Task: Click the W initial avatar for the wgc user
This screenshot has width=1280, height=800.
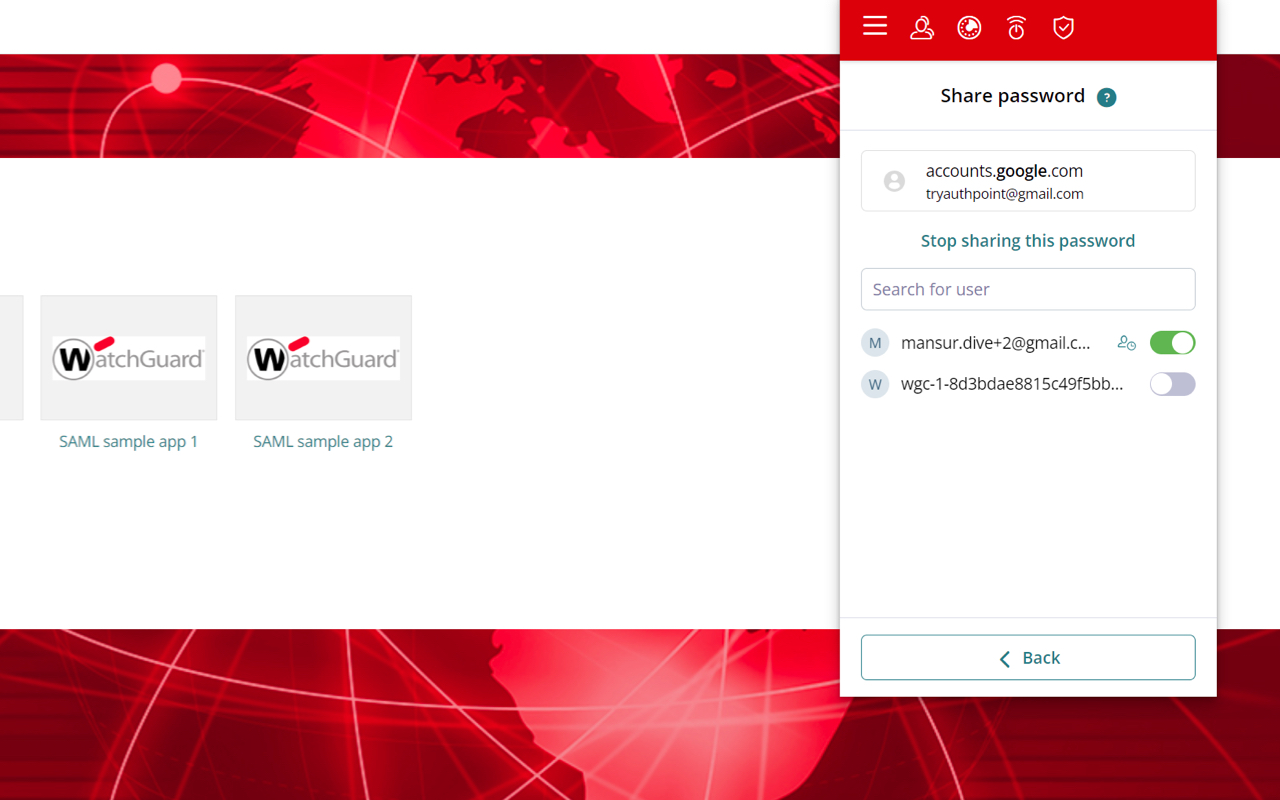Action: click(875, 384)
